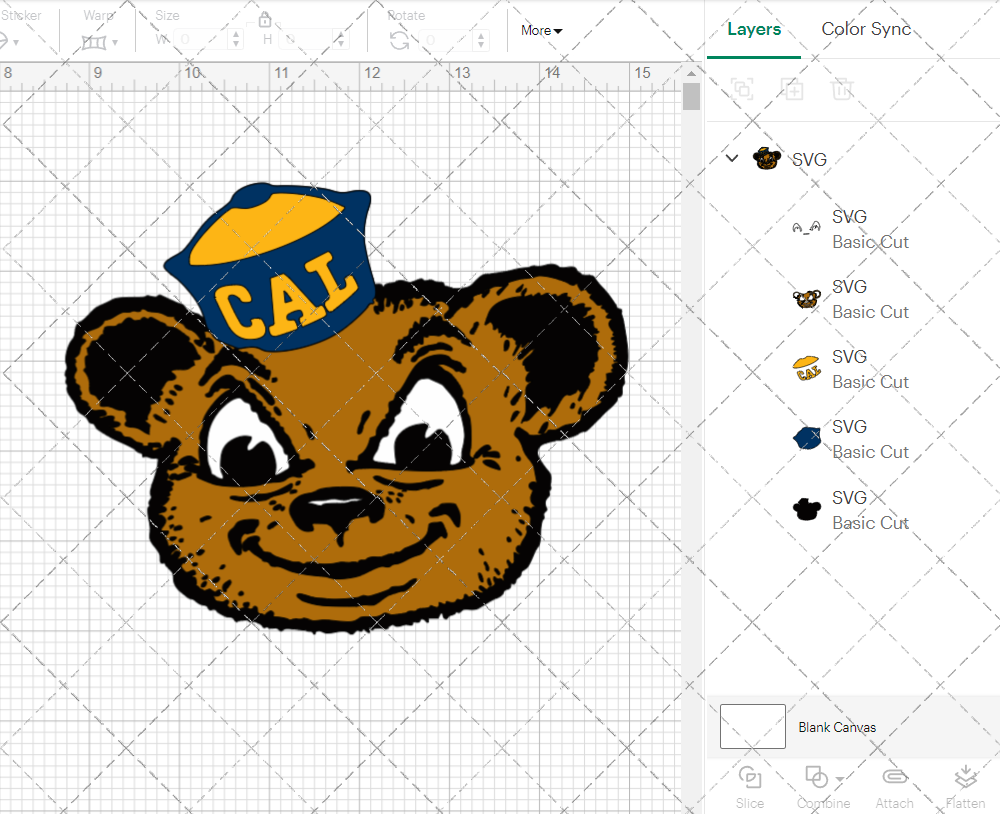Click the duplicate layer icon in Layers panel
The width and height of the screenshot is (1000, 814).
743,89
